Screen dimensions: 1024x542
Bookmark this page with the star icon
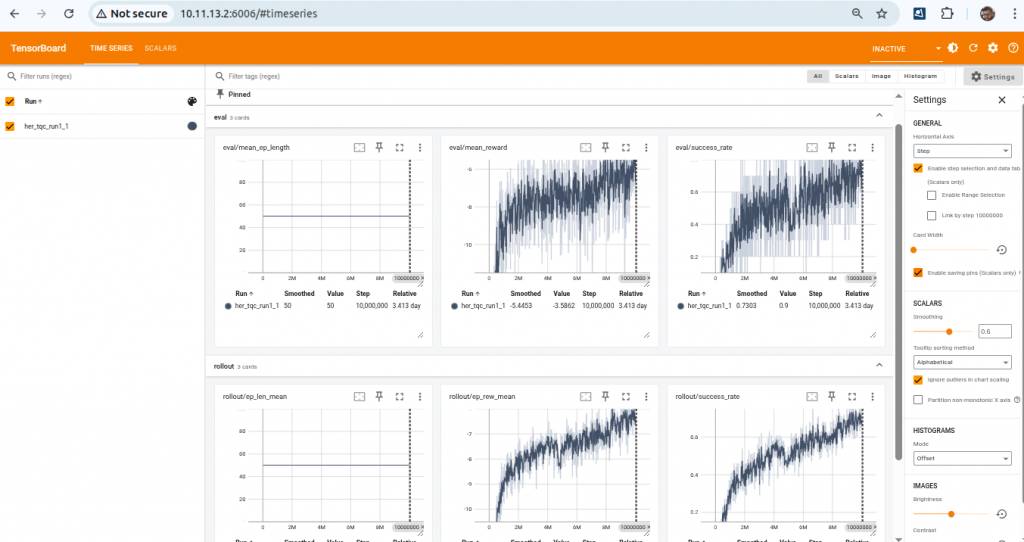tap(882, 14)
